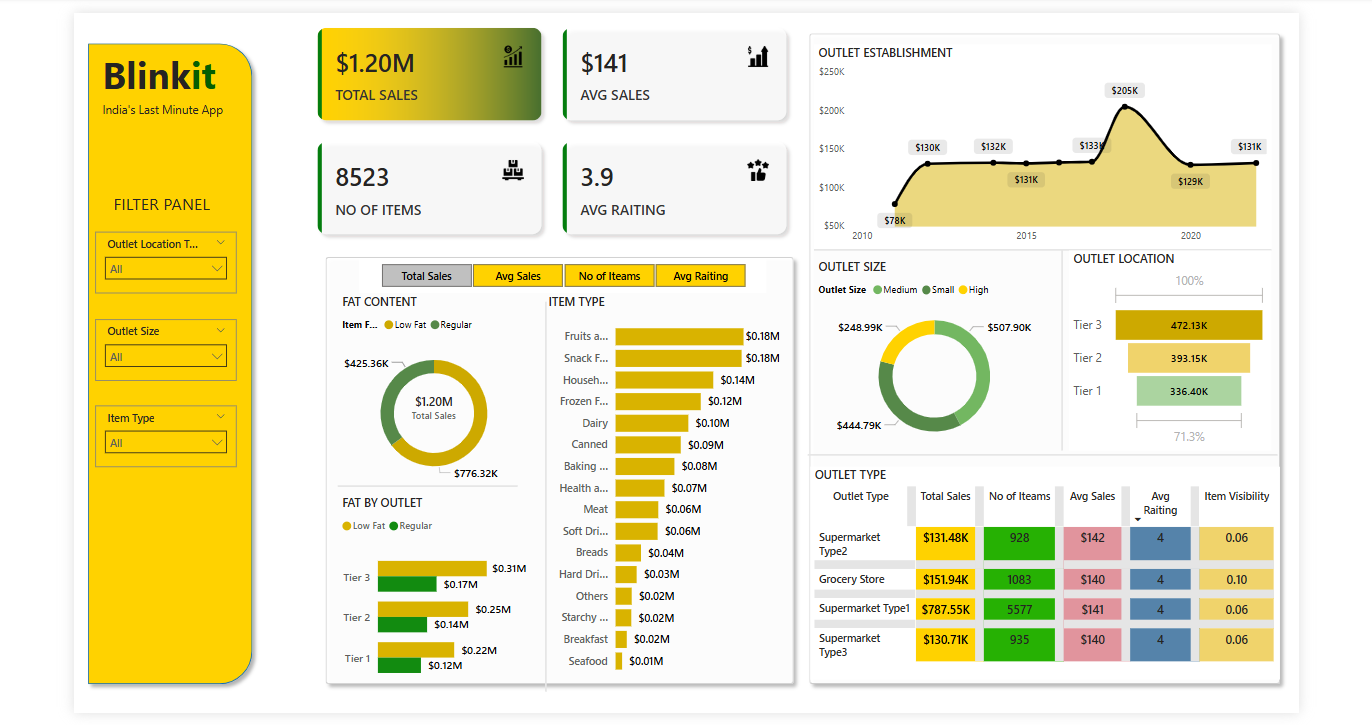Viewport: 1372px width, 725px height.
Task: Click the Avg Sales growth arrow icon
Action: [x=758, y=56]
